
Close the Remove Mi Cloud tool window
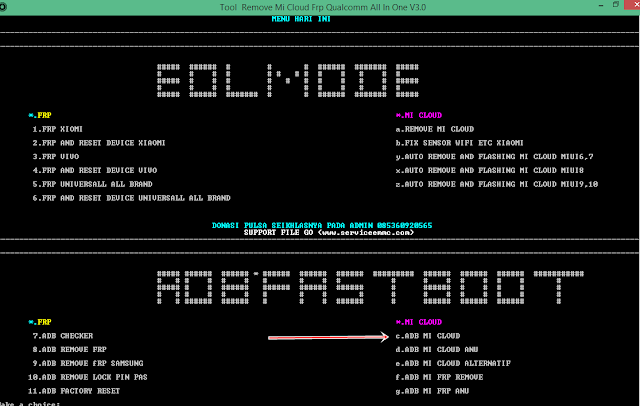point(632,5)
